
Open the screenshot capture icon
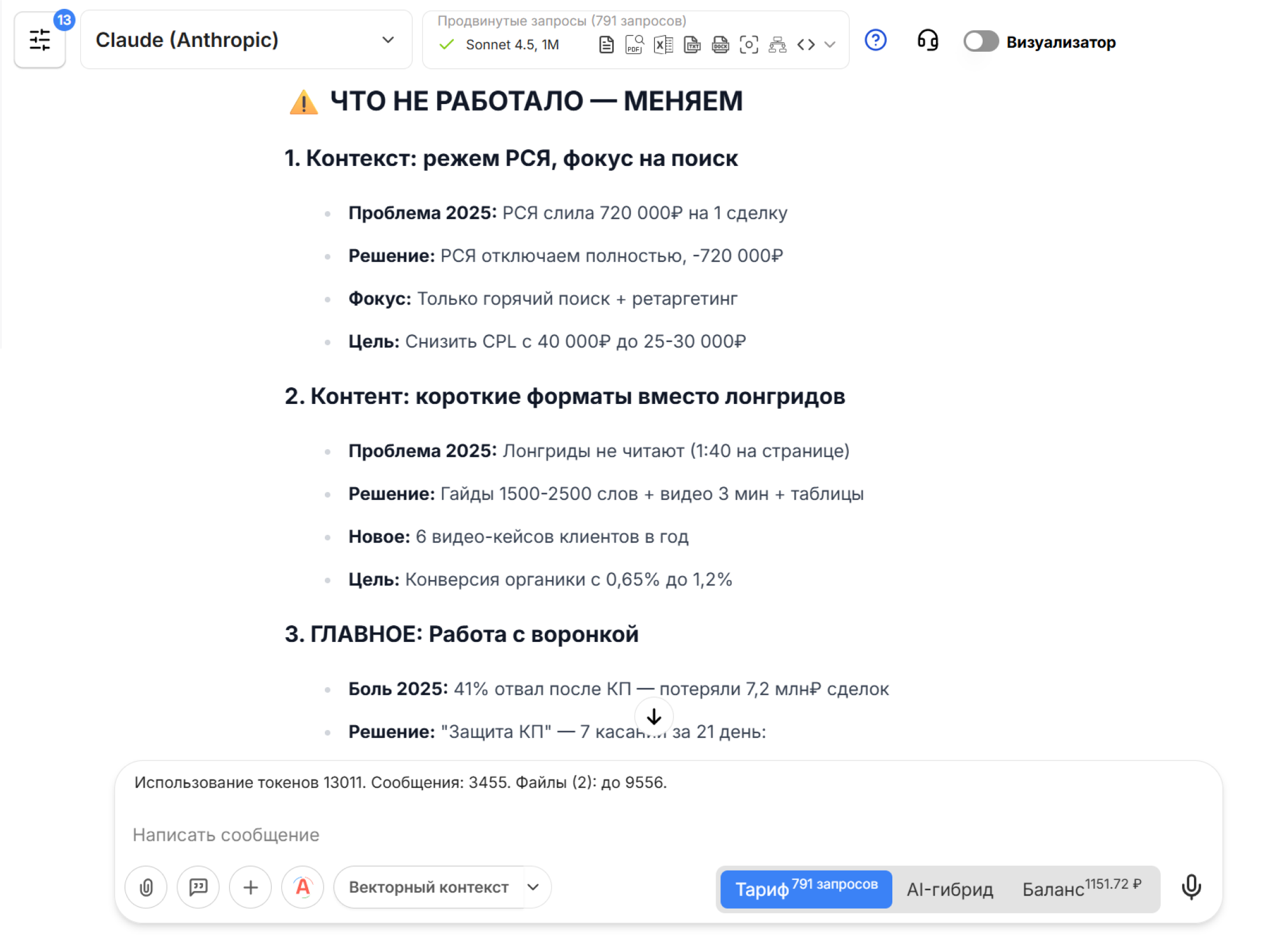(x=749, y=44)
